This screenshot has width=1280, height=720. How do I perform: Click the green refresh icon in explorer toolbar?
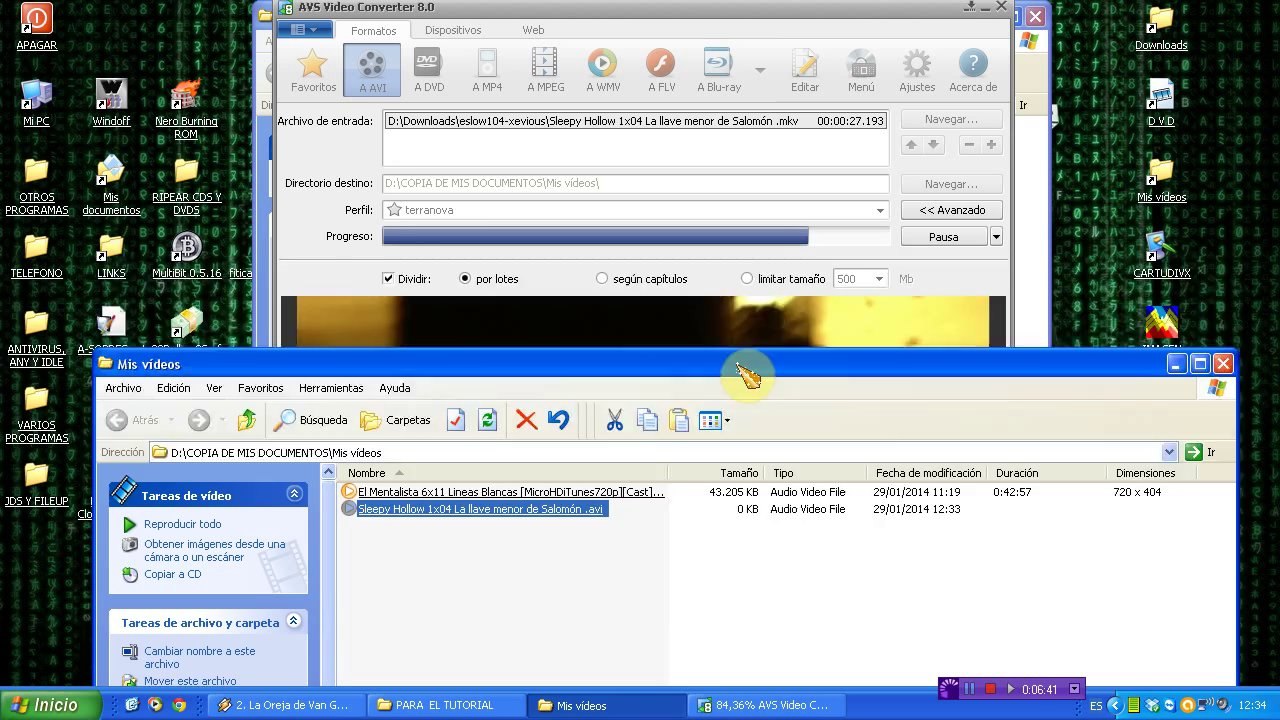point(487,420)
